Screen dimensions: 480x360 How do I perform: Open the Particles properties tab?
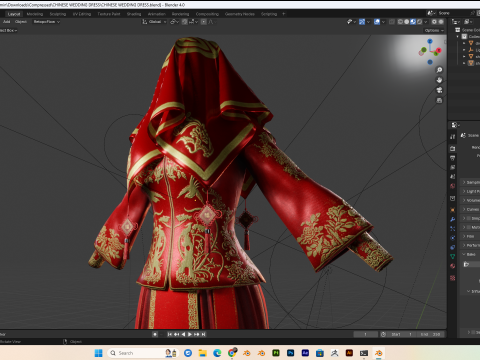(x=452, y=229)
